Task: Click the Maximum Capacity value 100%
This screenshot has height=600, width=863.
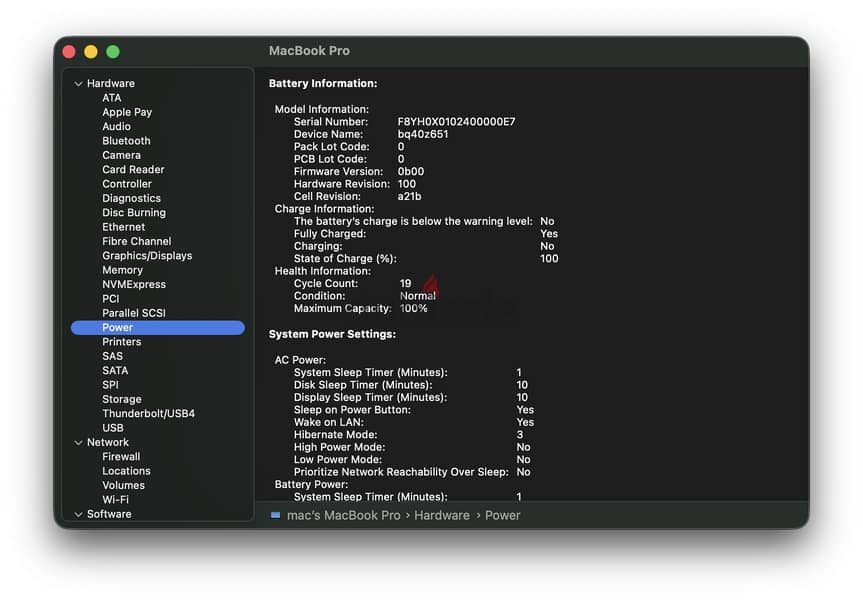Action: pyautogui.click(x=413, y=309)
